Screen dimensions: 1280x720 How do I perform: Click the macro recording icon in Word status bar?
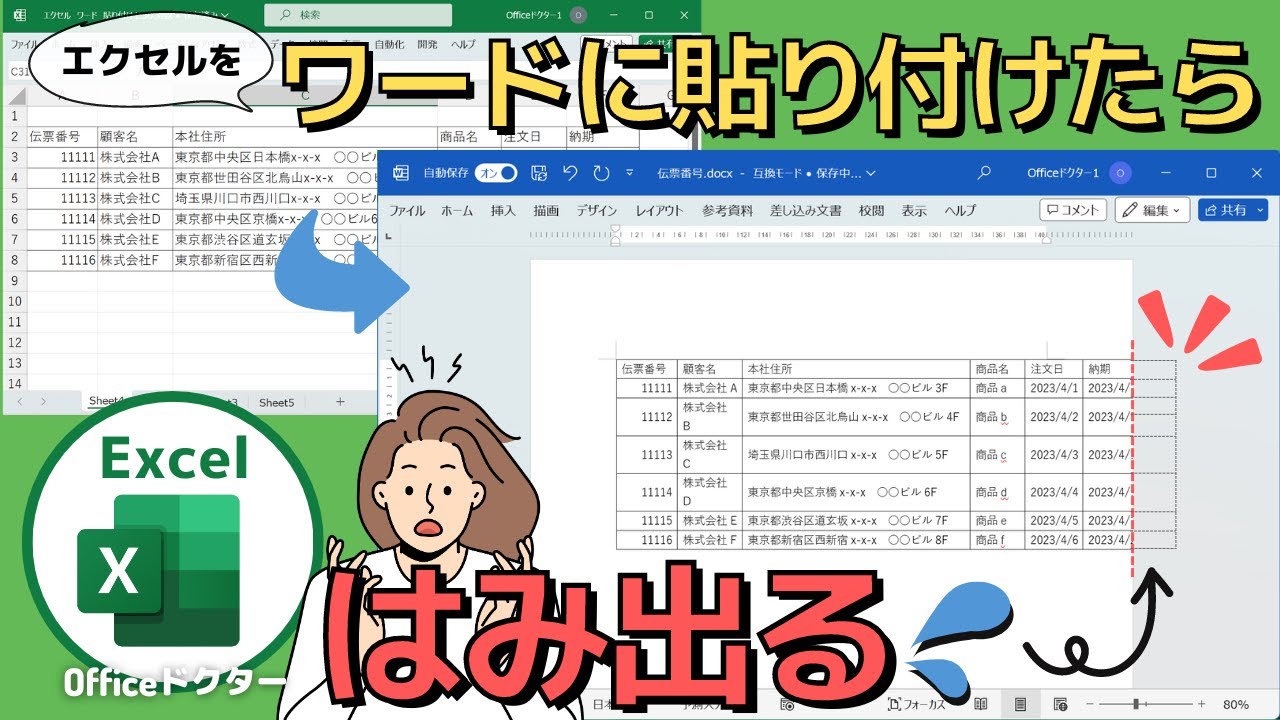788,704
